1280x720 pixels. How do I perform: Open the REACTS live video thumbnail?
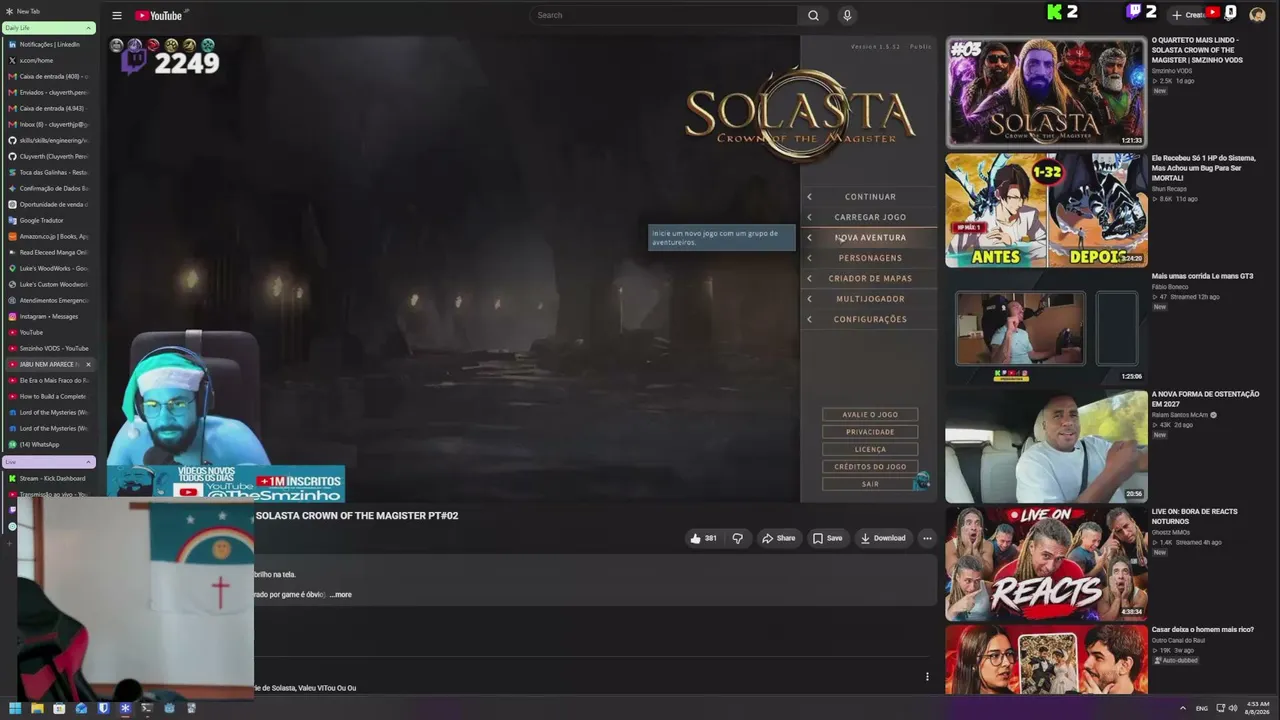pos(1046,564)
